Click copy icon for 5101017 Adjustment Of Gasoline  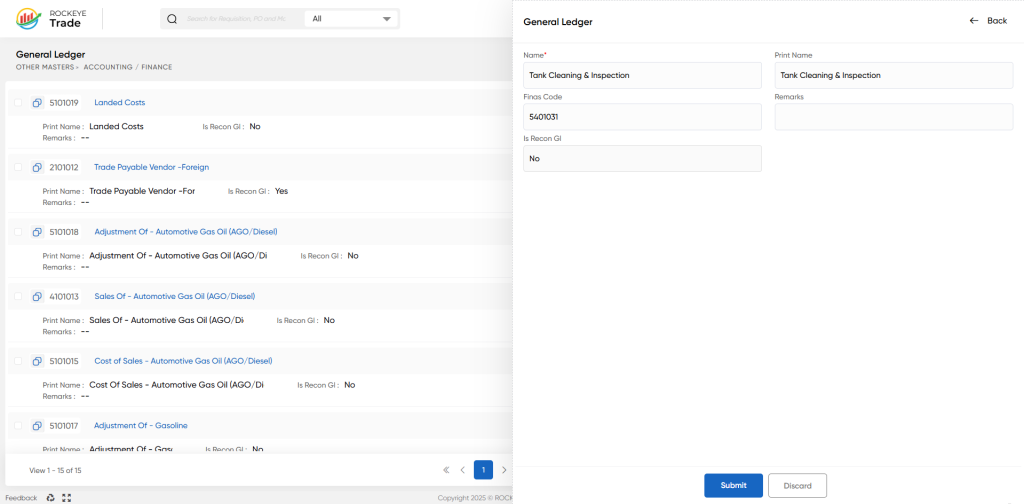(x=37, y=426)
